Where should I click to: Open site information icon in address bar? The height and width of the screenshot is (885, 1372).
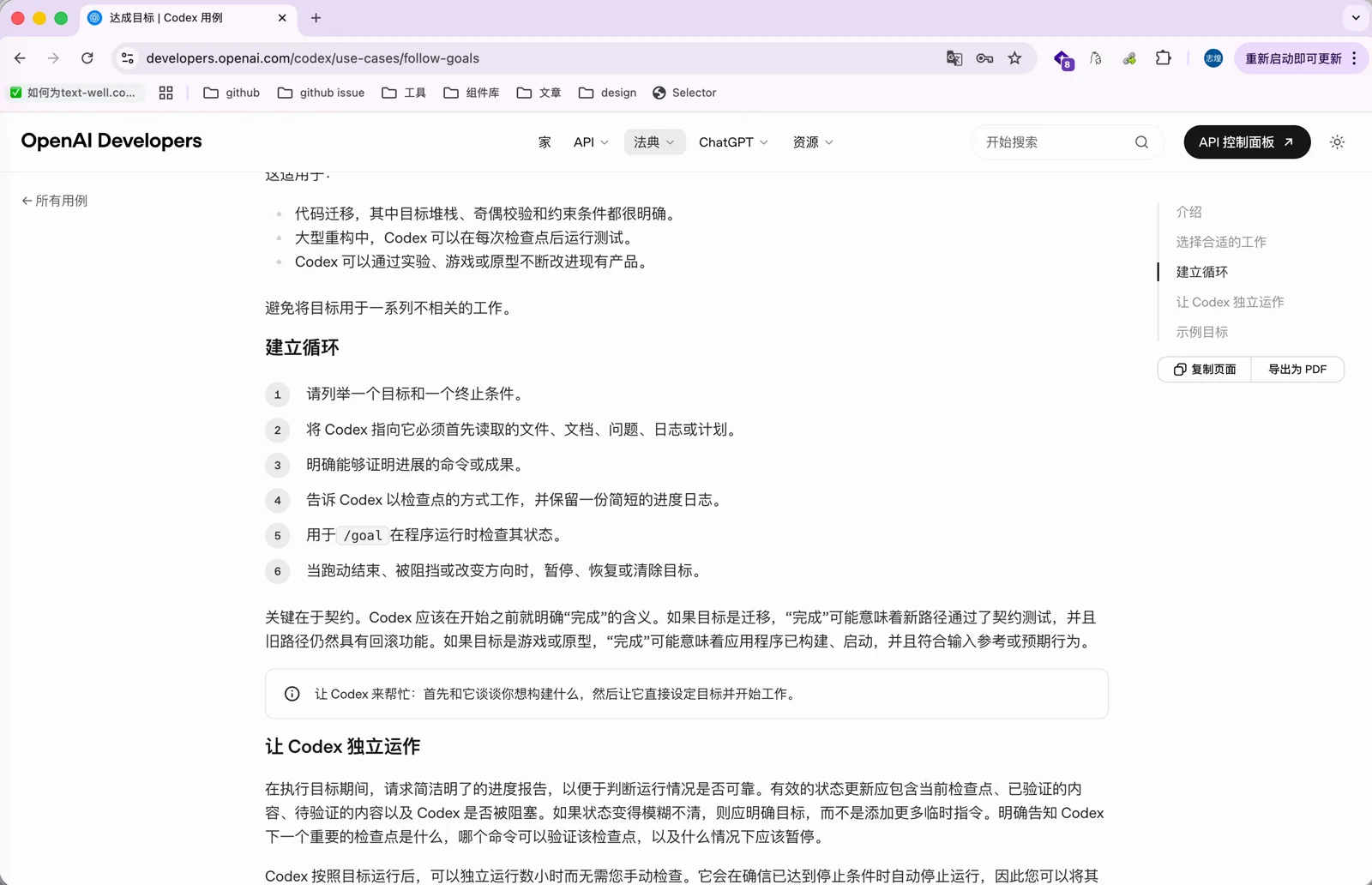pos(127,58)
